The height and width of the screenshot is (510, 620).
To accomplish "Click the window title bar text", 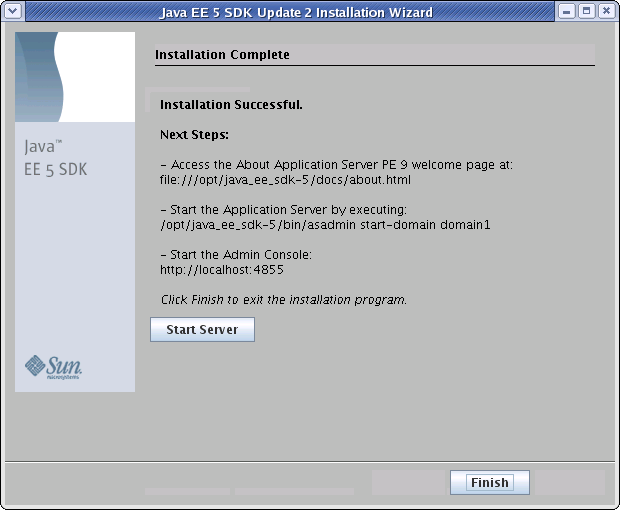I will 296,12.
